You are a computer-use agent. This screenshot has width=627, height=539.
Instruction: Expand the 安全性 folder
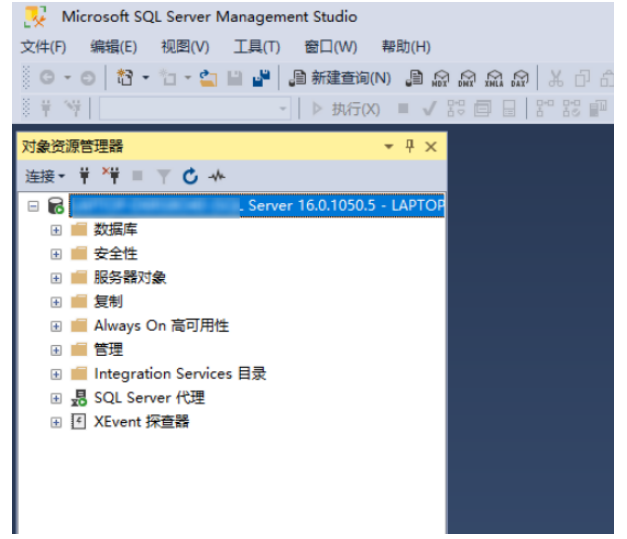(x=56, y=254)
